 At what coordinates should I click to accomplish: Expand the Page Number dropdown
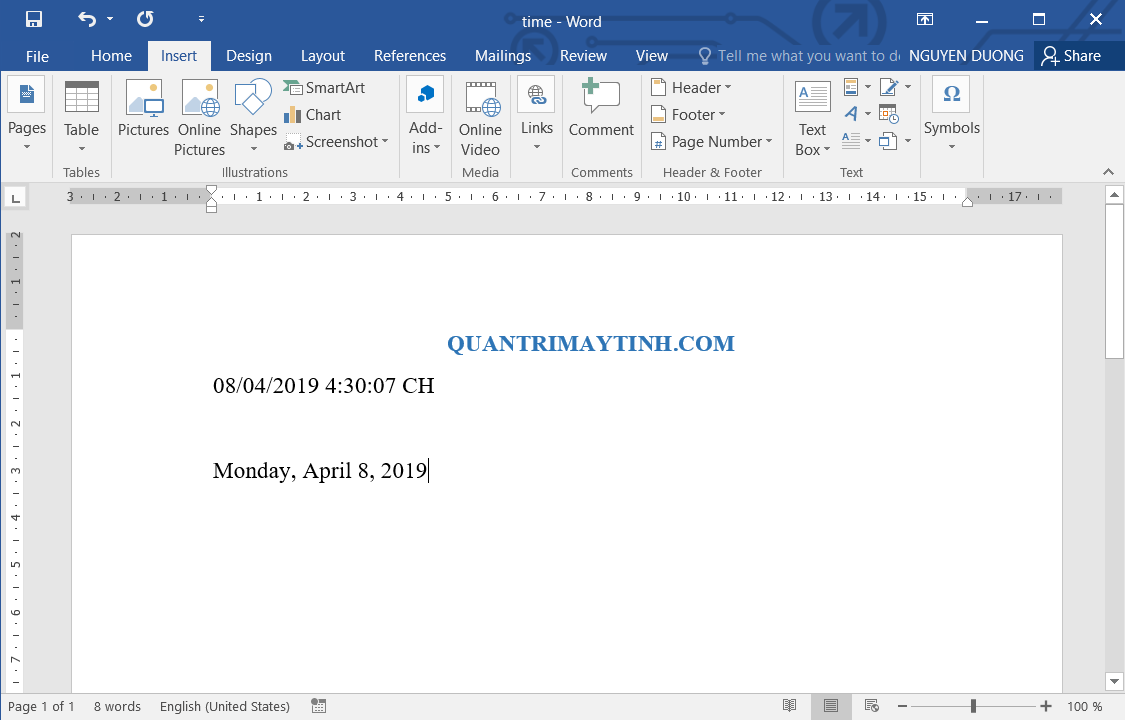pos(769,141)
